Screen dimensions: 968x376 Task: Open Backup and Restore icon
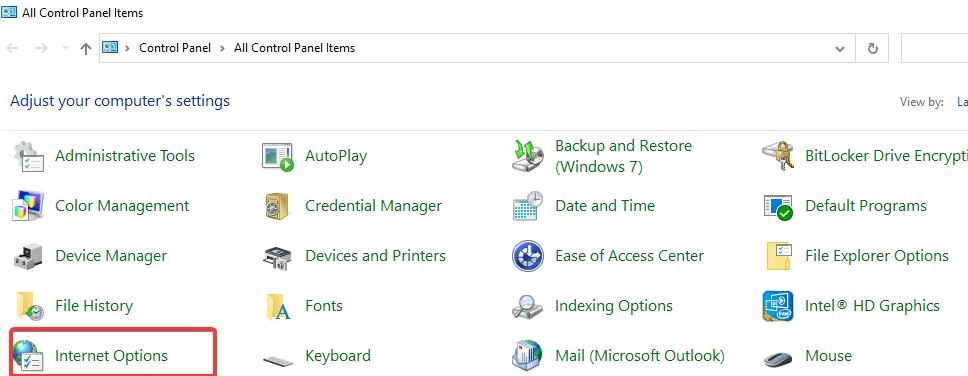pos(528,156)
